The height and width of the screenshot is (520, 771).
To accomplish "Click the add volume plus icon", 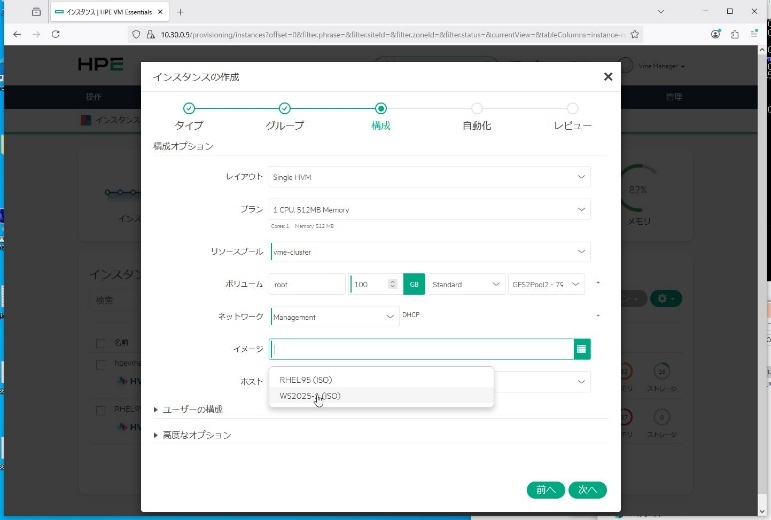I will click(598, 284).
